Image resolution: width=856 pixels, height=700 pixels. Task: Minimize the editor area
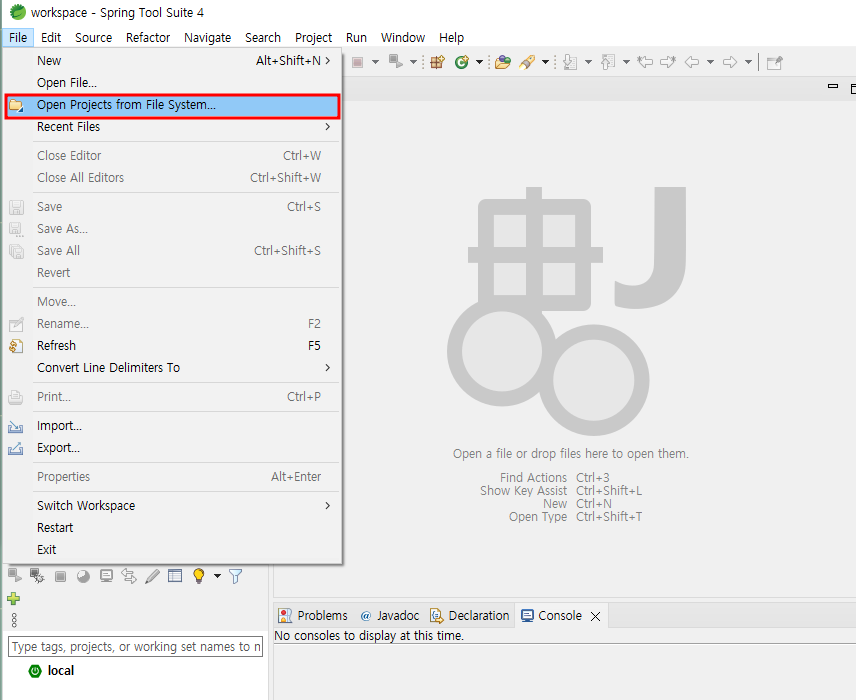pos(833,86)
